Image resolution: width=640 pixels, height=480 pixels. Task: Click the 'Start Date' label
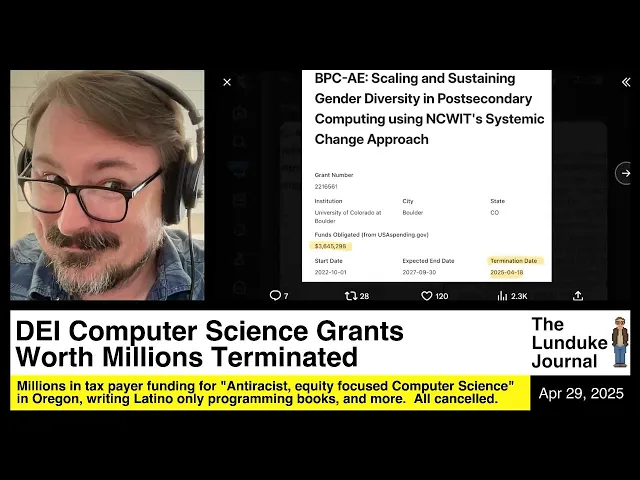click(328, 261)
